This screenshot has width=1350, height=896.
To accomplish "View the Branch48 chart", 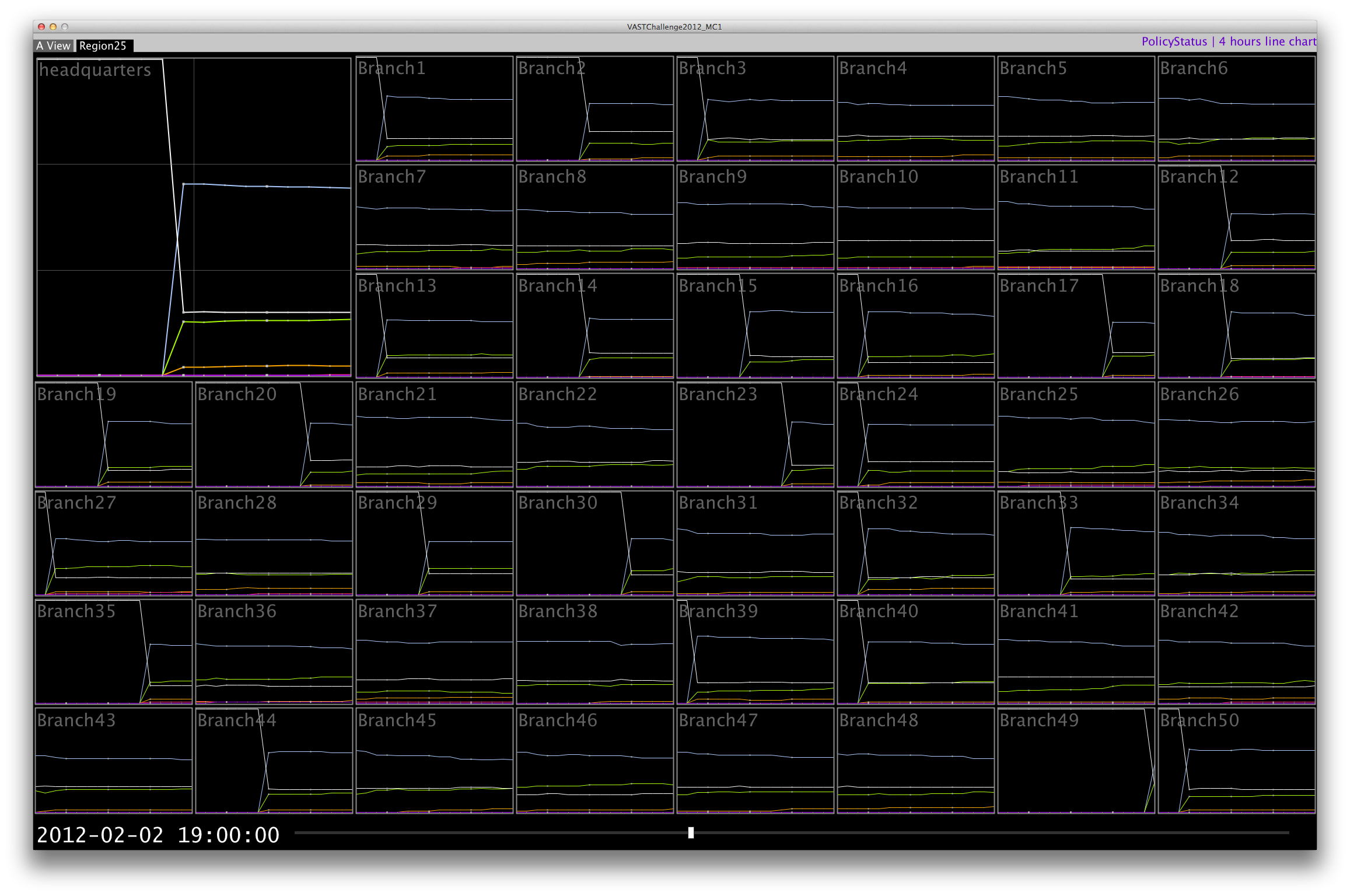I will click(x=916, y=761).
